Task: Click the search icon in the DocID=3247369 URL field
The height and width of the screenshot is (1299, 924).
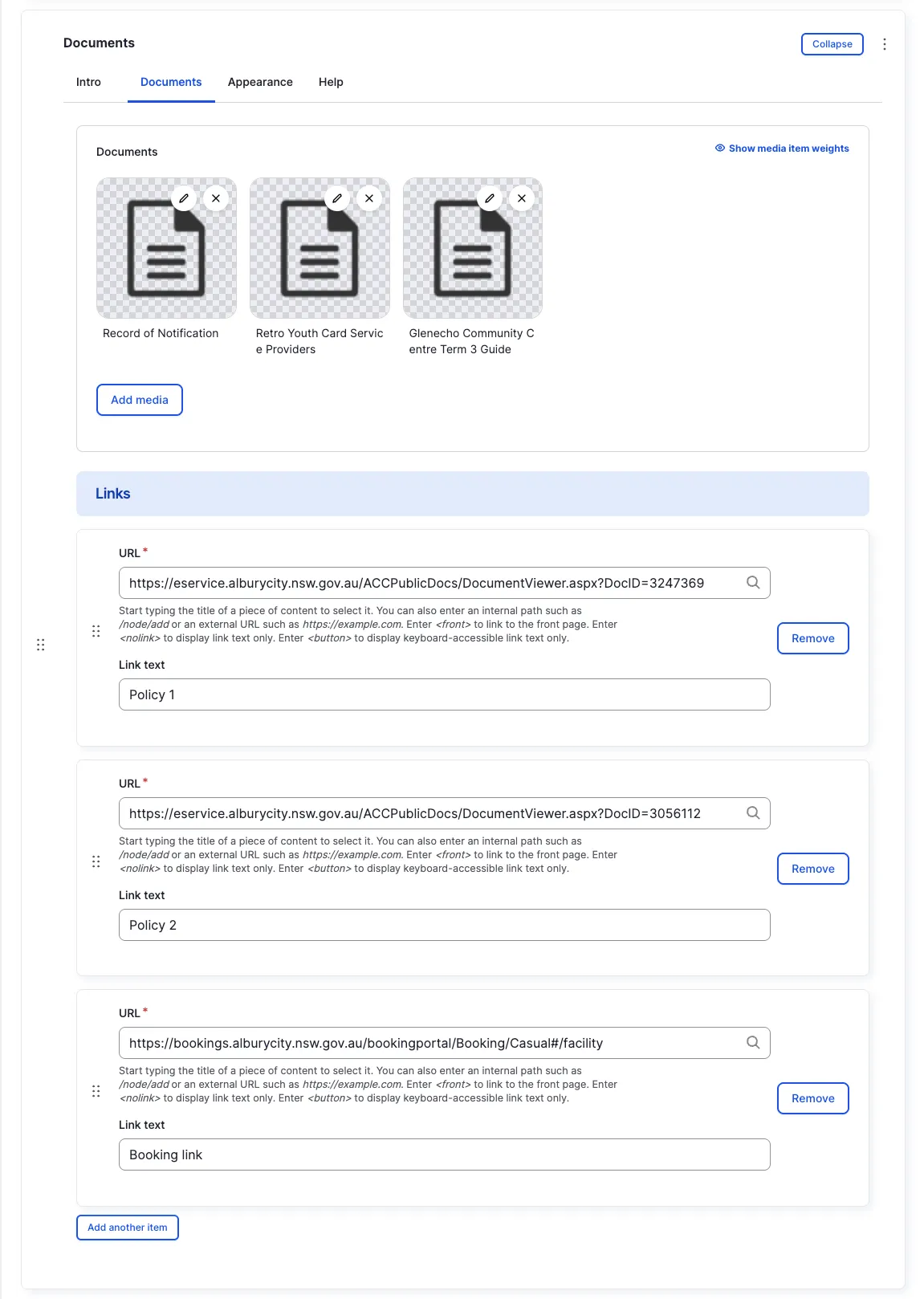Action: click(x=753, y=583)
